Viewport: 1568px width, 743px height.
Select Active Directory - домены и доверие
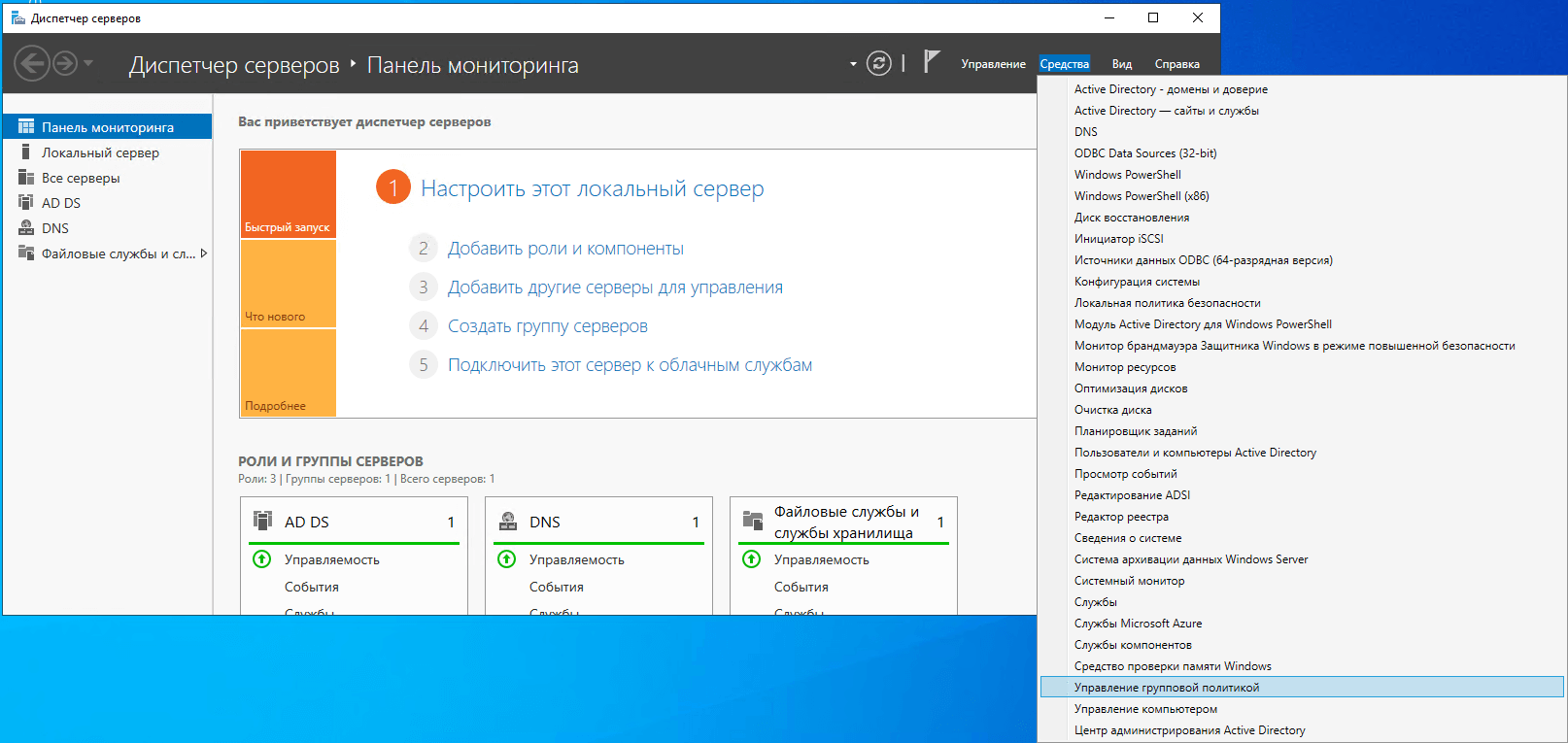[x=1302, y=89]
